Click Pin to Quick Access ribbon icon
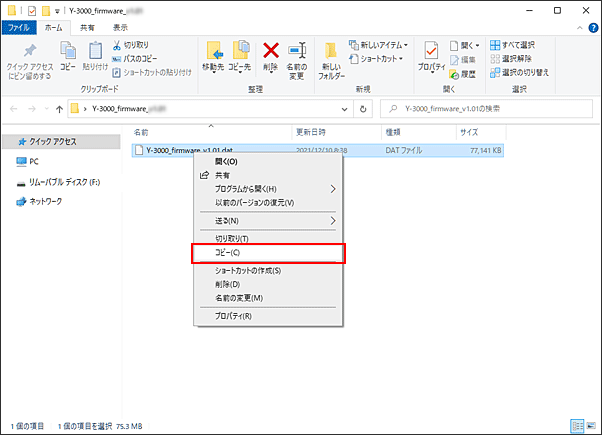The width and height of the screenshot is (602, 435). (x=29, y=59)
